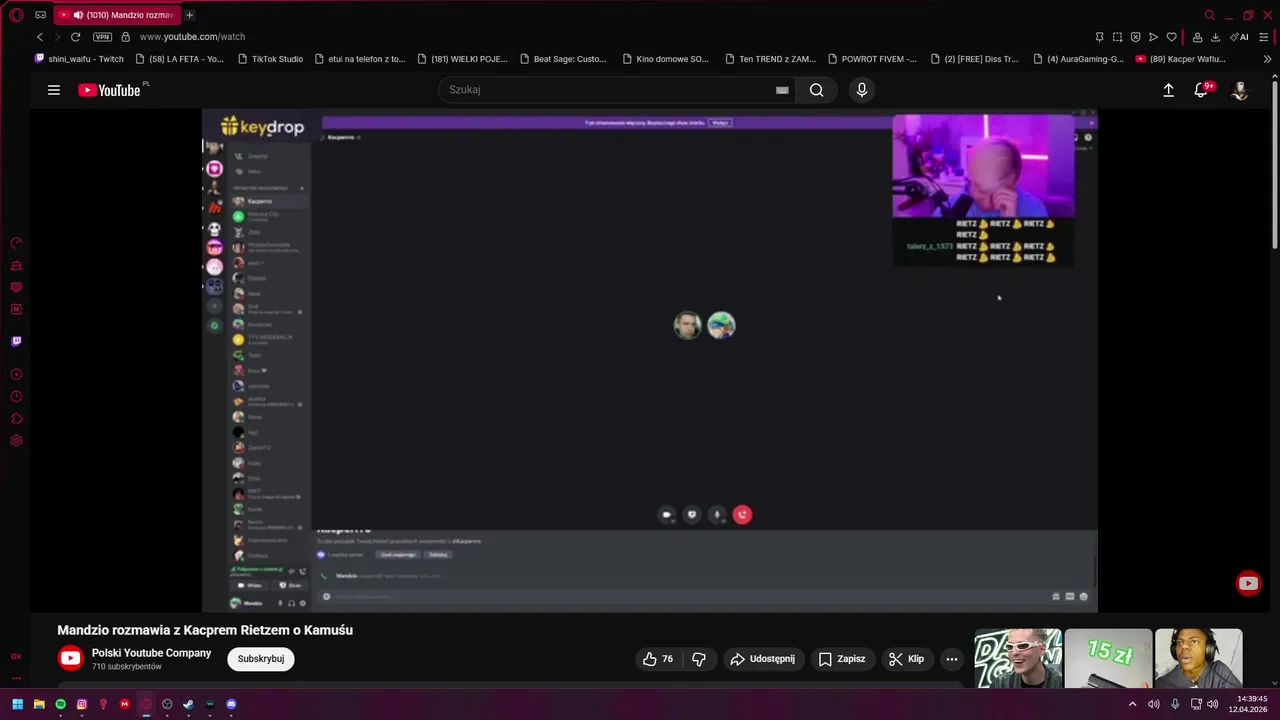Open Discord from the taskbar
Screen dimensions: 1280x720
tap(231, 704)
